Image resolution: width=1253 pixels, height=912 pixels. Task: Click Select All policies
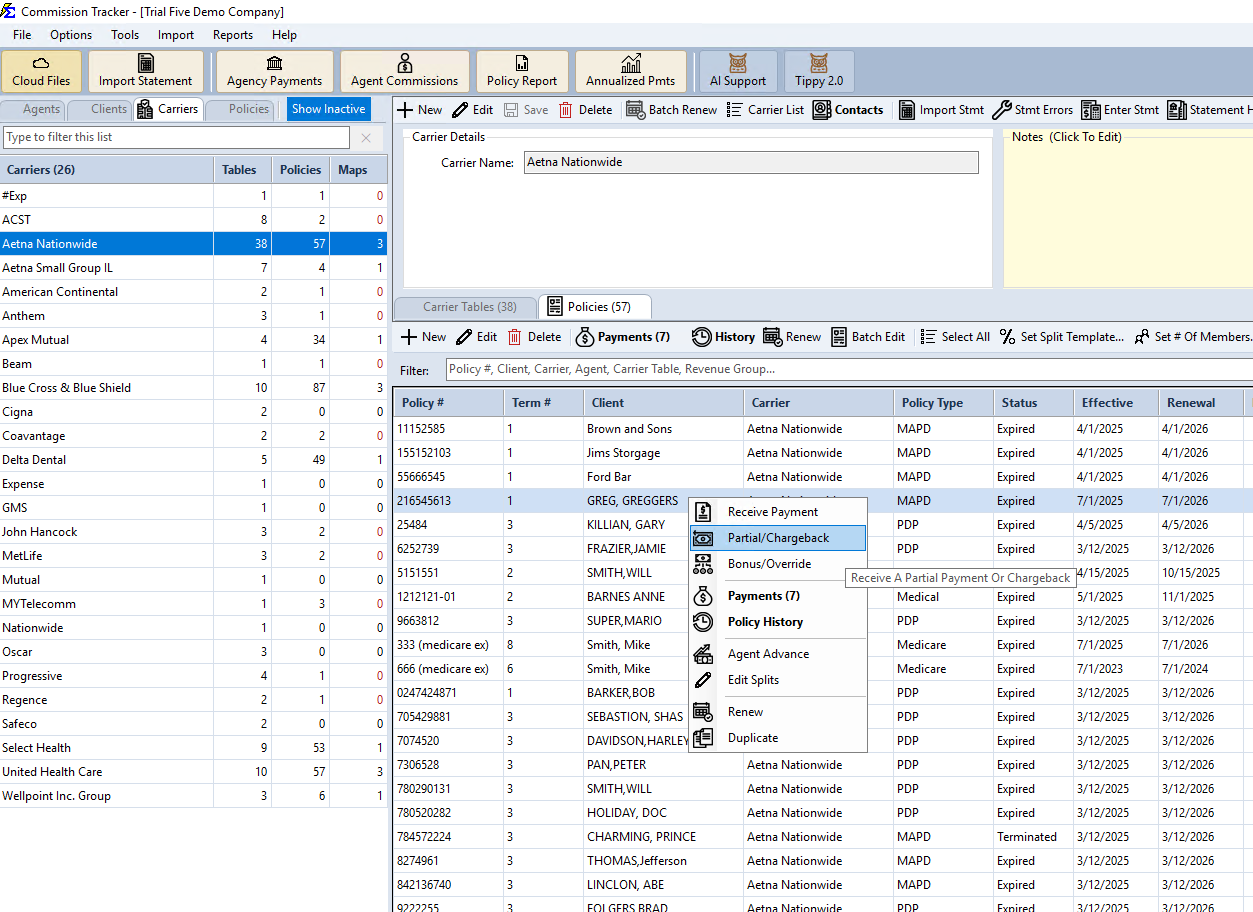pyautogui.click(x=955, y=337)
